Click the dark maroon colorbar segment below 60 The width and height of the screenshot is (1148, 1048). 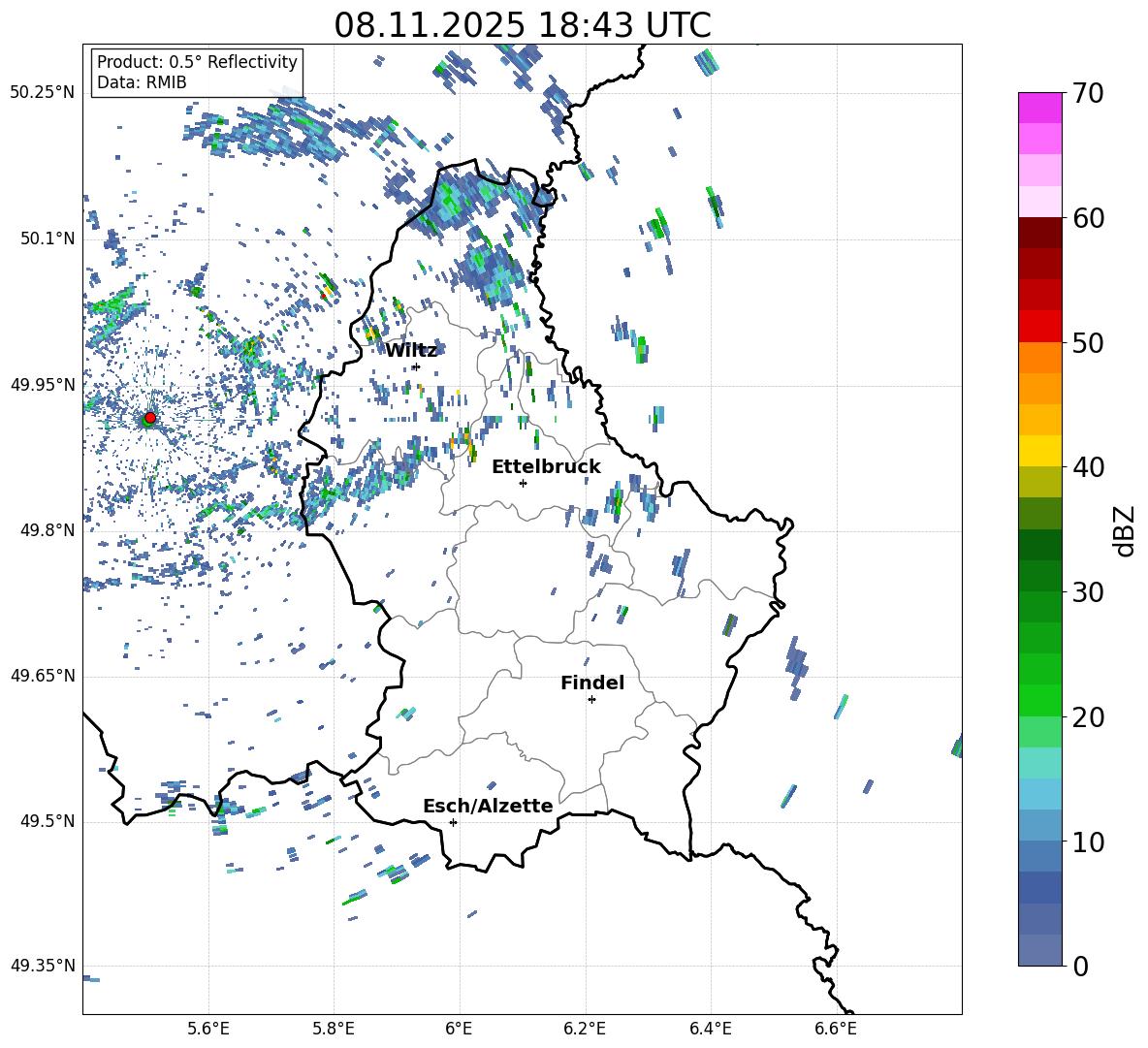point(1039,233)
